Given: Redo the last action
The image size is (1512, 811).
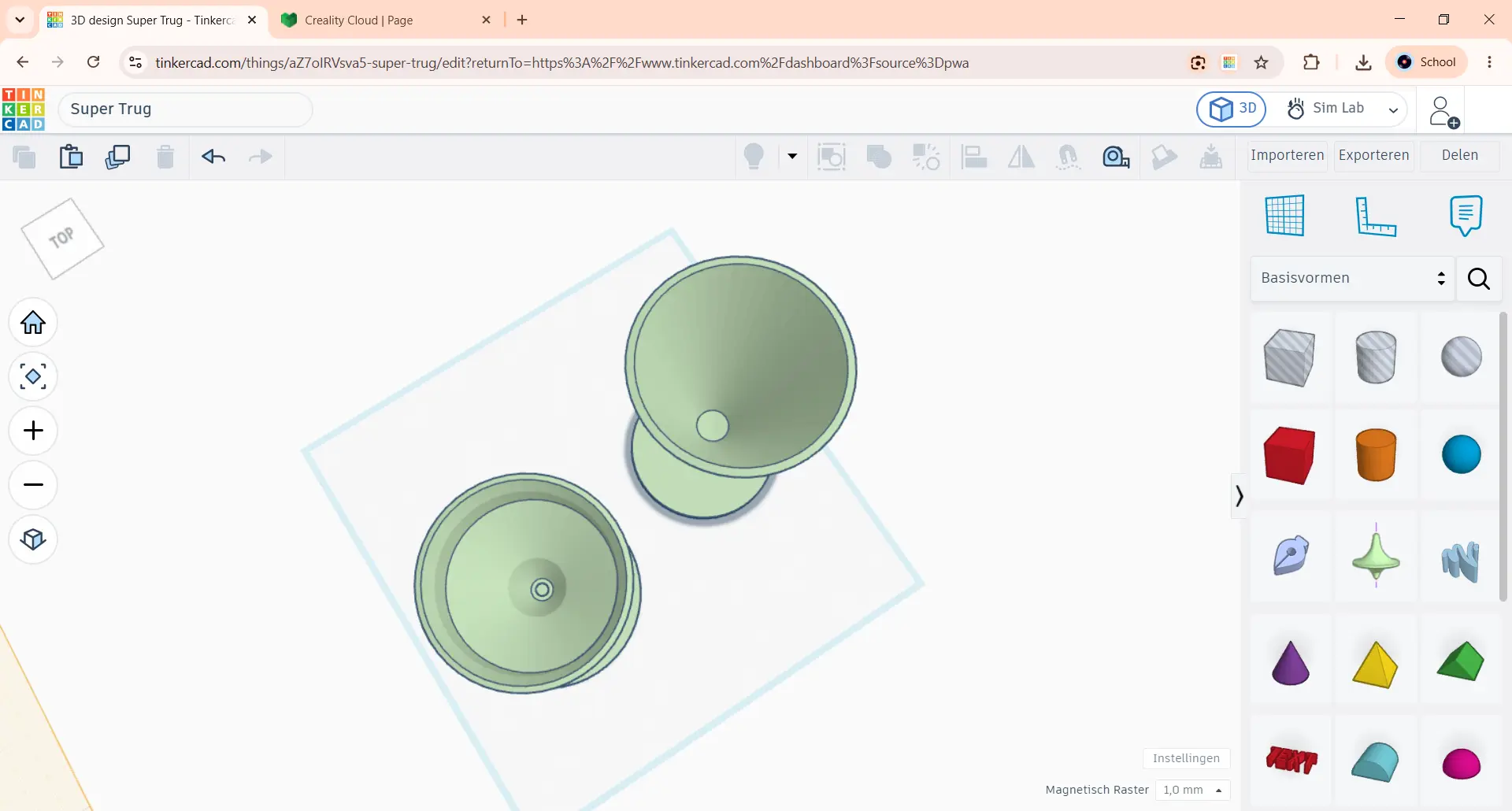Looking at the screenshot, I should [x=260, y=157].
